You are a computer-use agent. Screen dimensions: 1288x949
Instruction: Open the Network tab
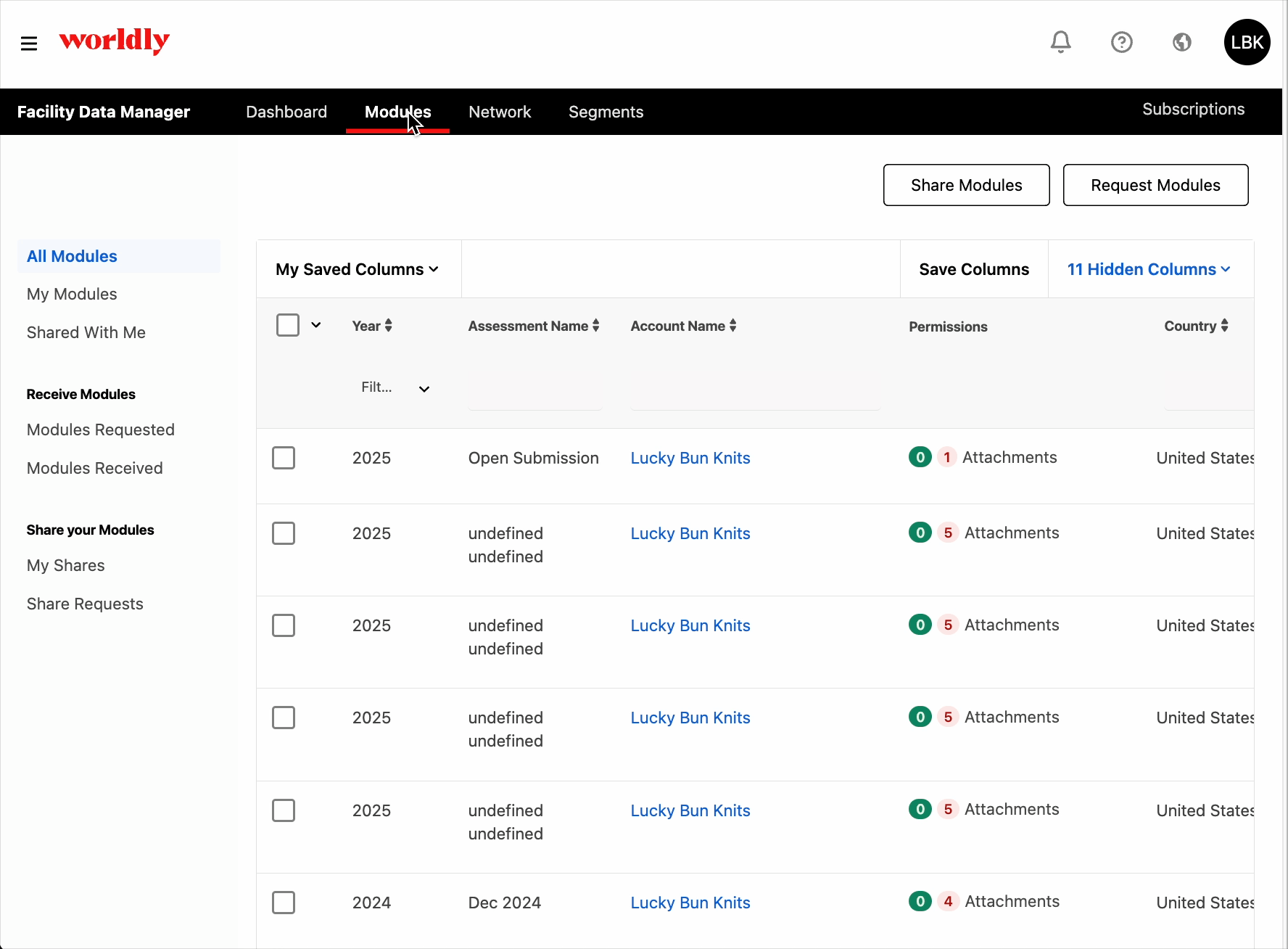(x=500, y=112)
